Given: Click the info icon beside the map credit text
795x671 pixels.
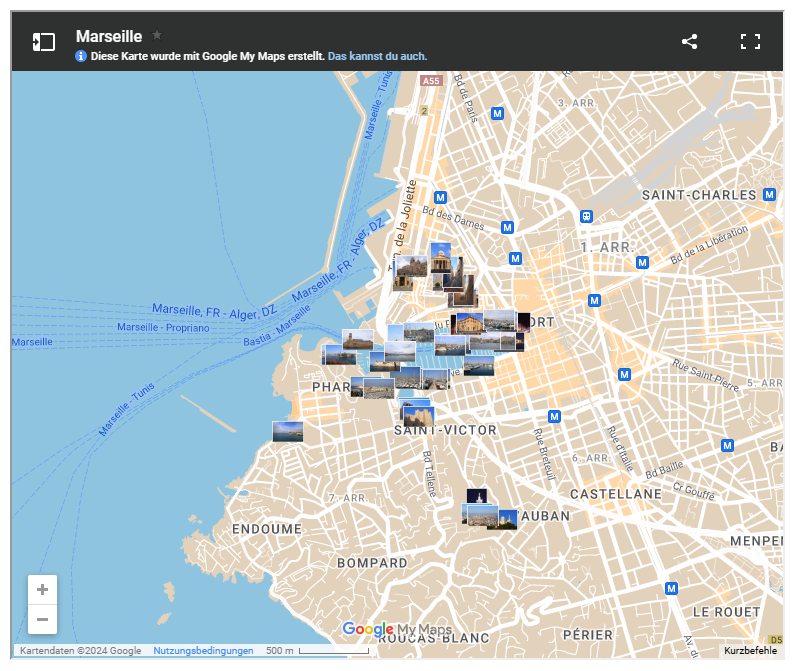Looking at the screenshot, I should [81, 57].
